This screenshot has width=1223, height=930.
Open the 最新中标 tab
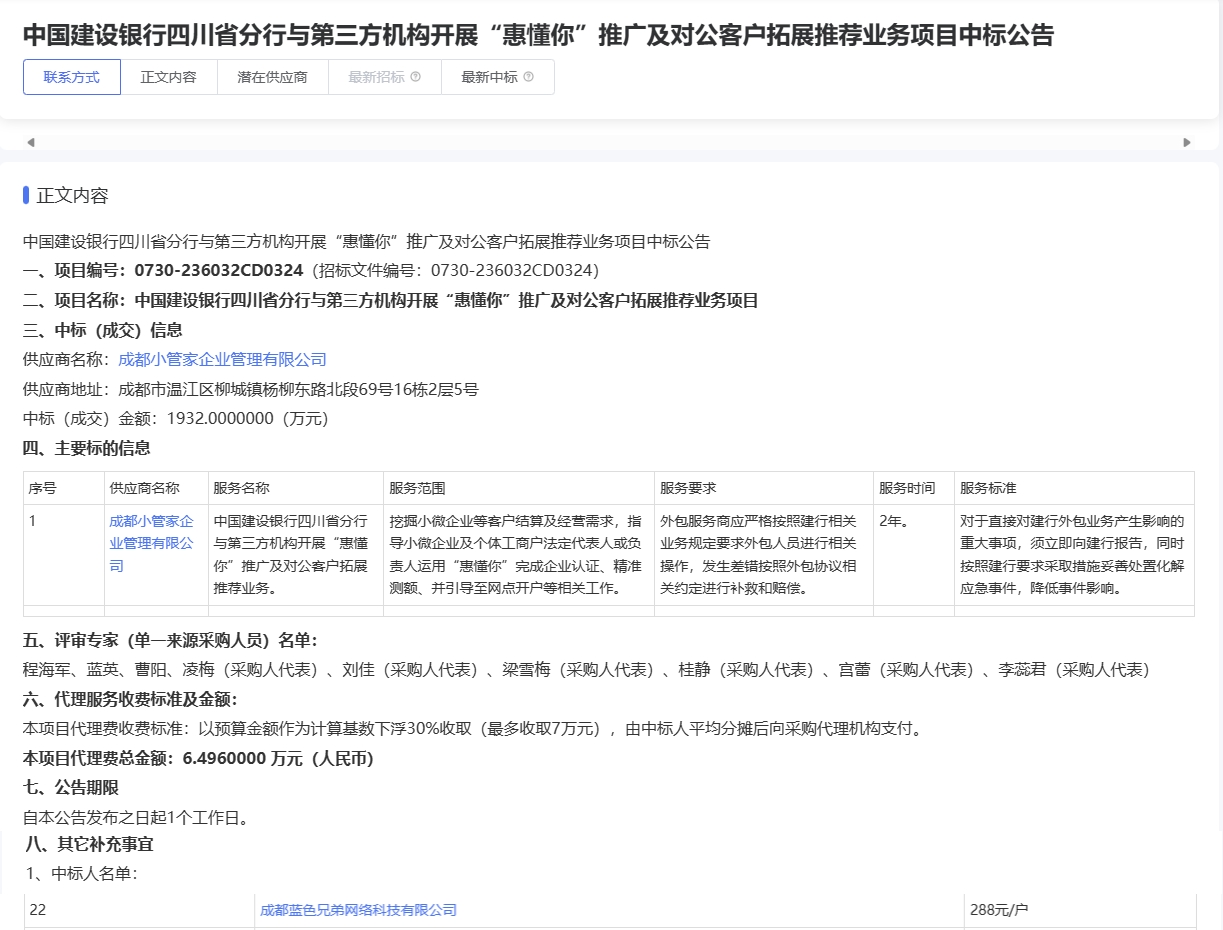[498, 77]
